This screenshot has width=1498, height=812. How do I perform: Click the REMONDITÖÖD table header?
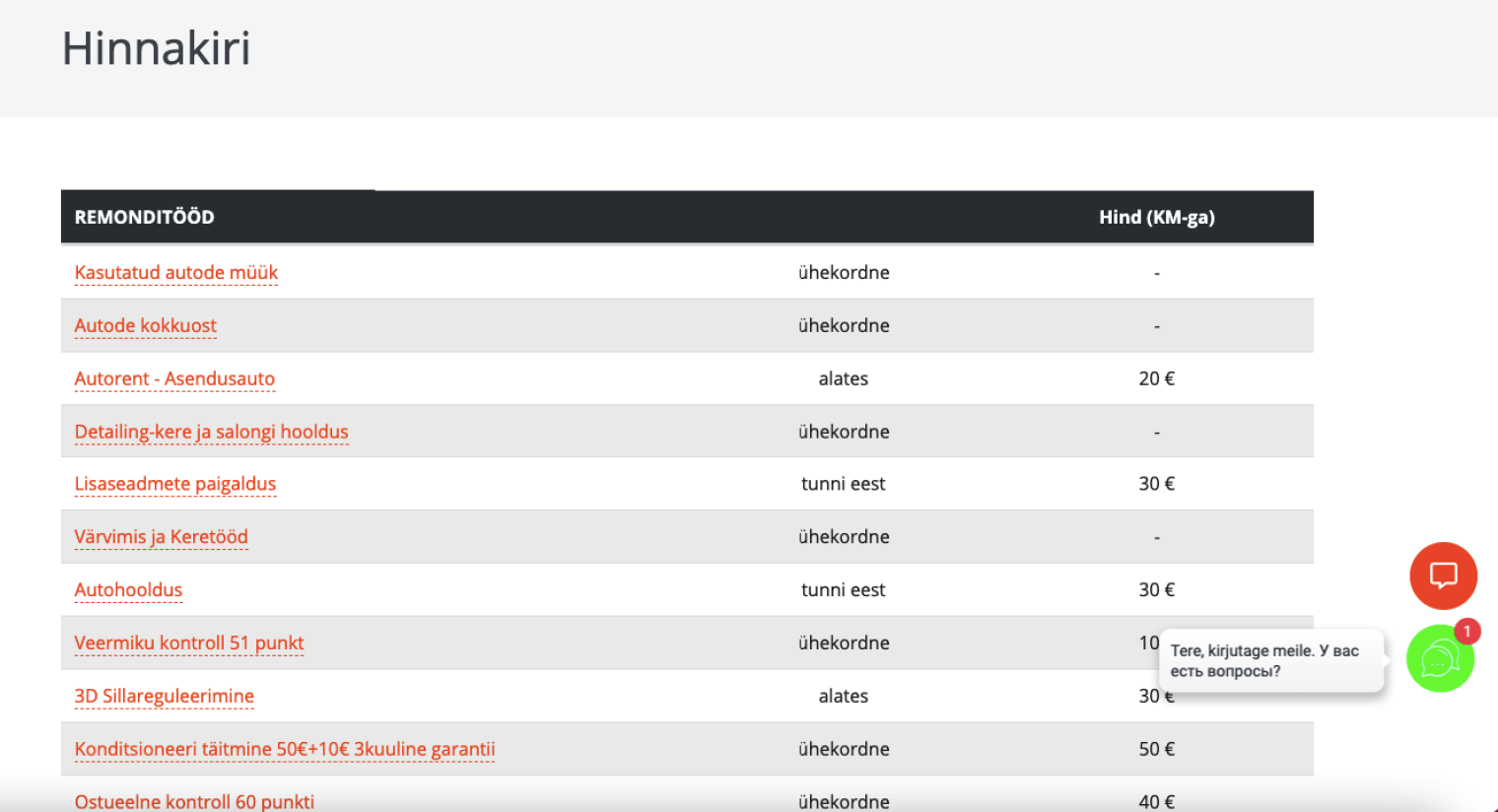[144, 217]
